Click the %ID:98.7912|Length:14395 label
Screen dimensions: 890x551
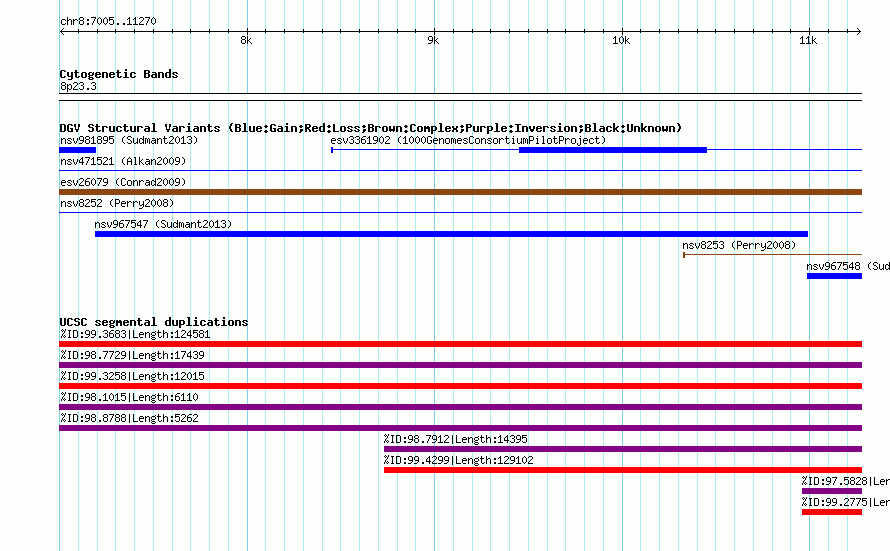point(455,439)
